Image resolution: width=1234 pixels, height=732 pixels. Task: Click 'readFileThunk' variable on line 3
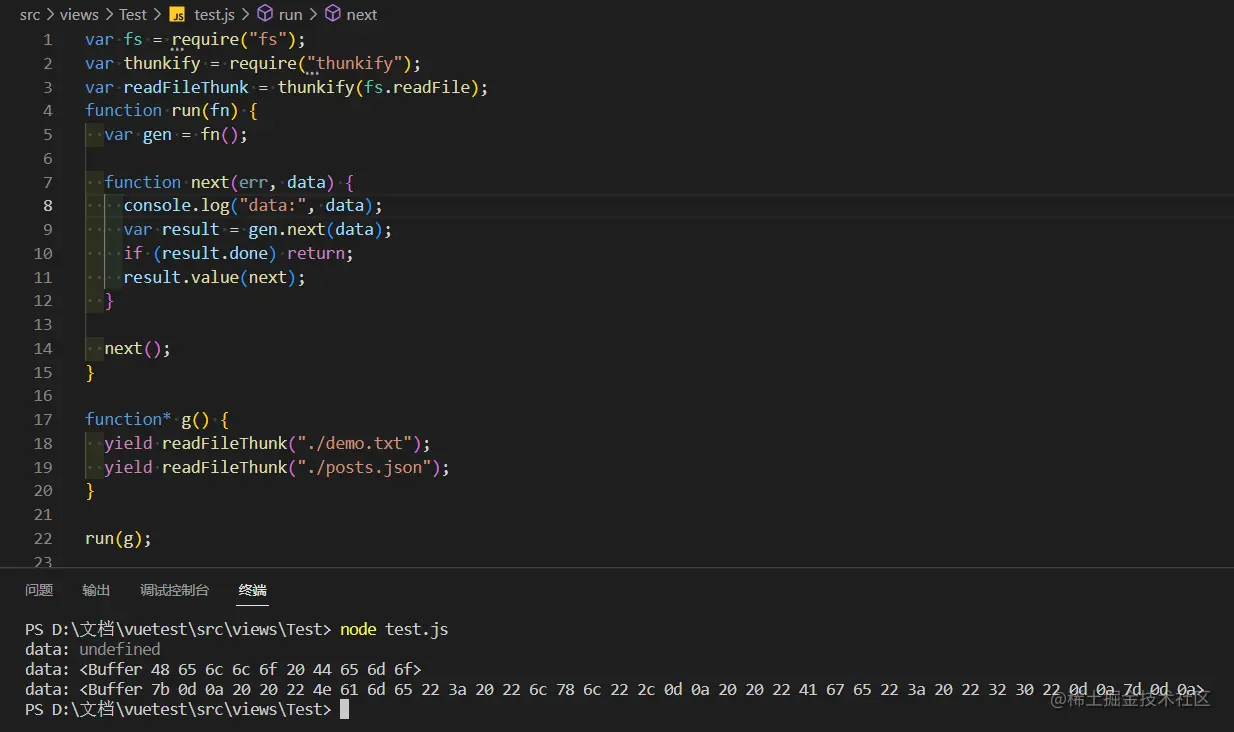(x=186, y=88)
